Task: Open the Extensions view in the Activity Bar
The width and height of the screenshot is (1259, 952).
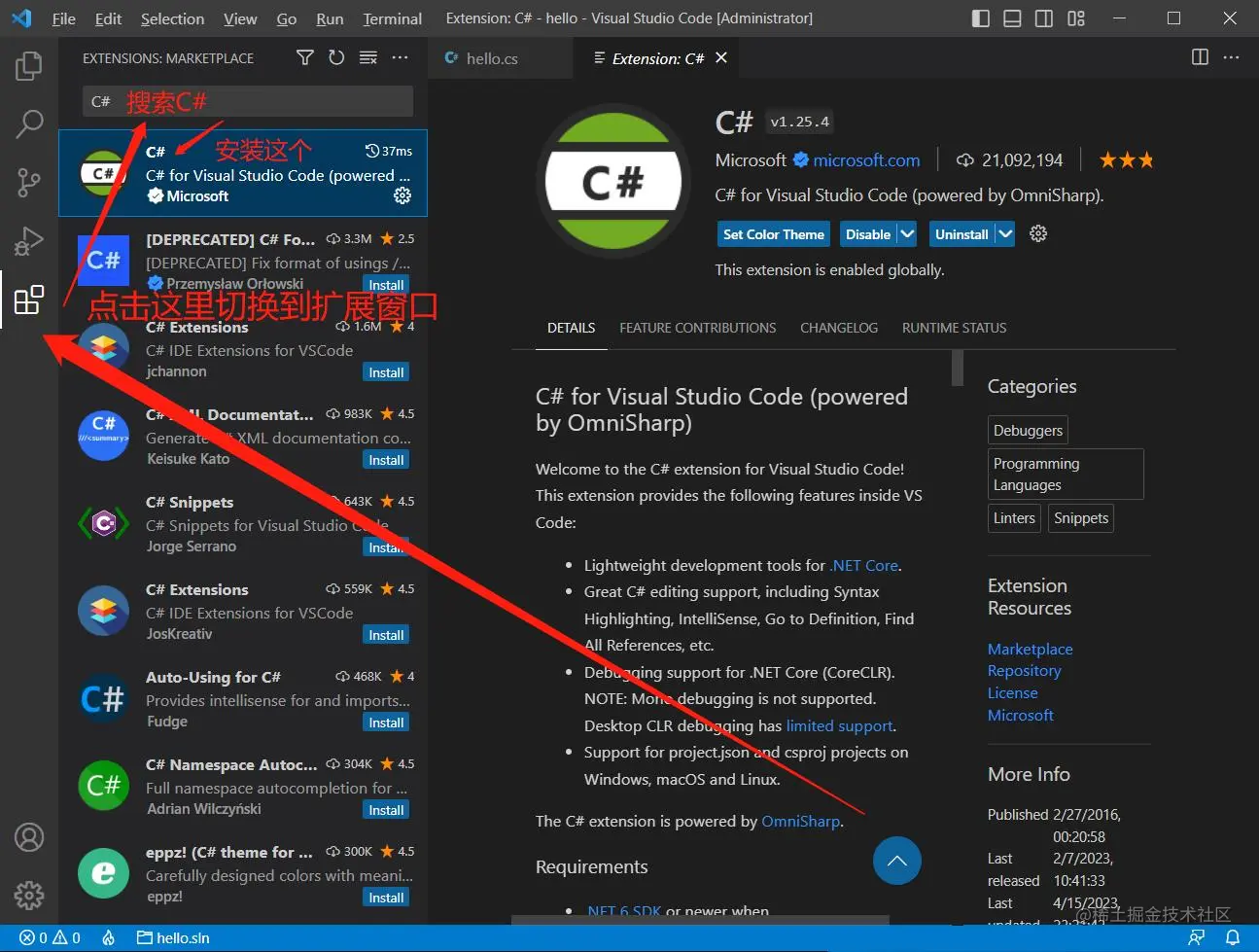Action: point(28,300)
